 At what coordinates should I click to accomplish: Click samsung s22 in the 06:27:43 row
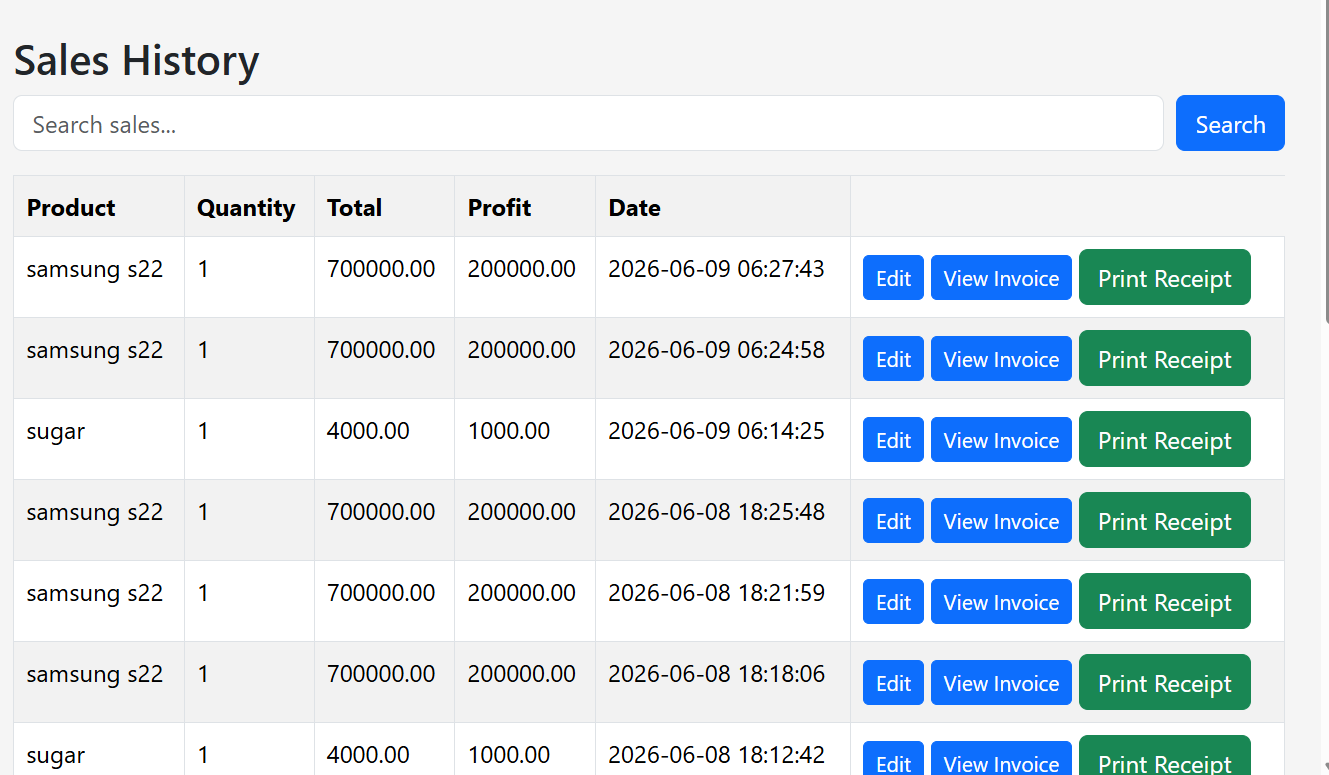pyautogui.click(x=94, y=270)
